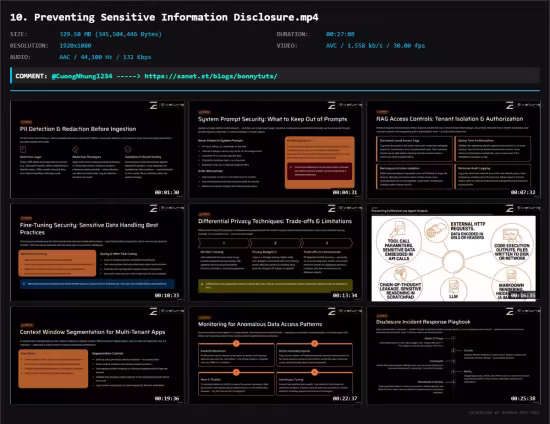Open white diagram thumbnail with tool call circles

[454, 252]
